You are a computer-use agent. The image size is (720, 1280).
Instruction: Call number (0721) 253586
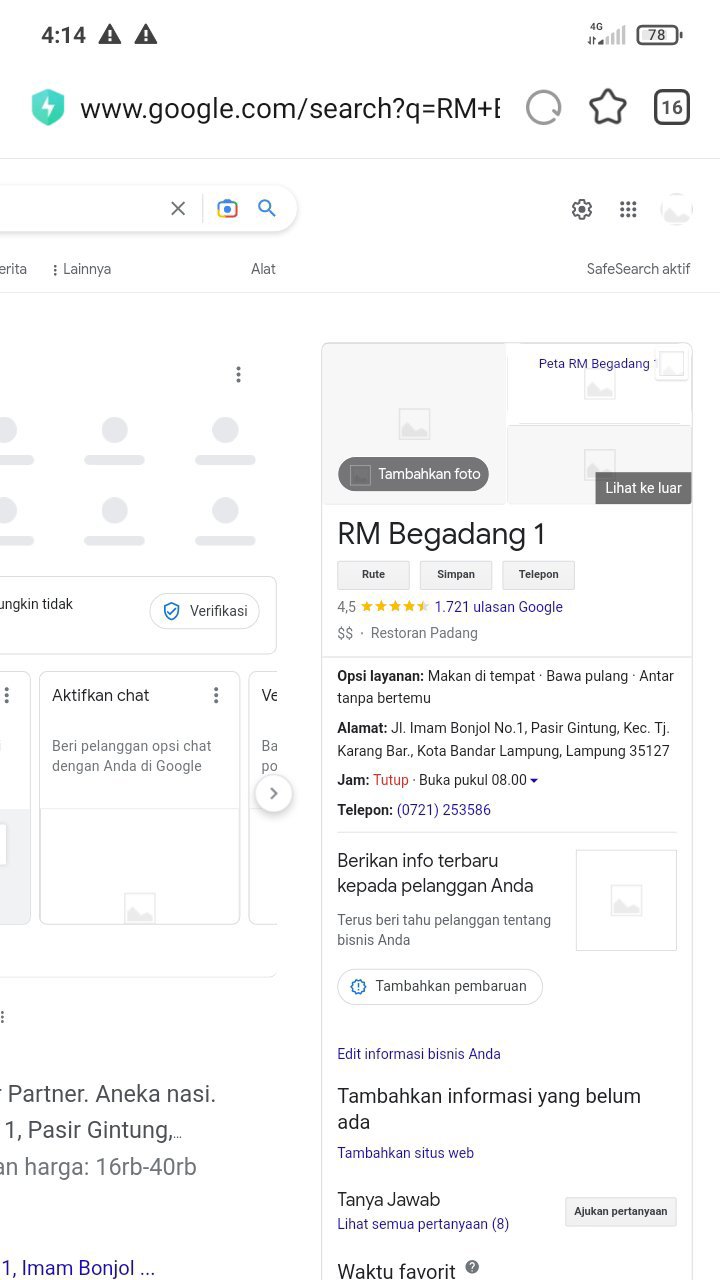(444, 810)
